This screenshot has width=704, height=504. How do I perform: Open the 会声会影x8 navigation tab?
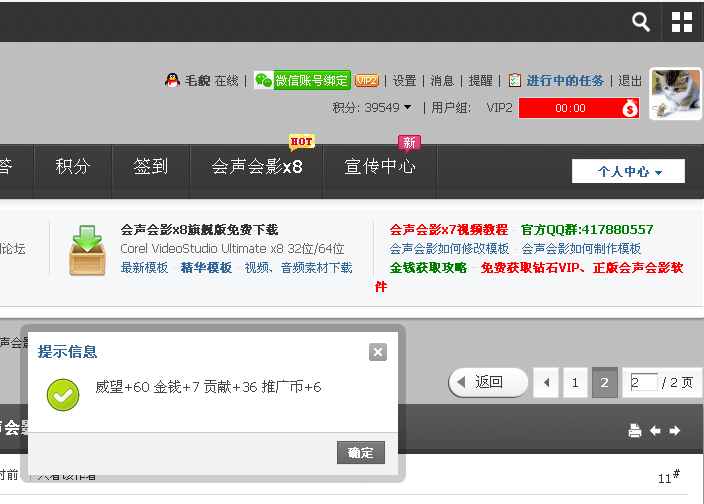(256, 167)
